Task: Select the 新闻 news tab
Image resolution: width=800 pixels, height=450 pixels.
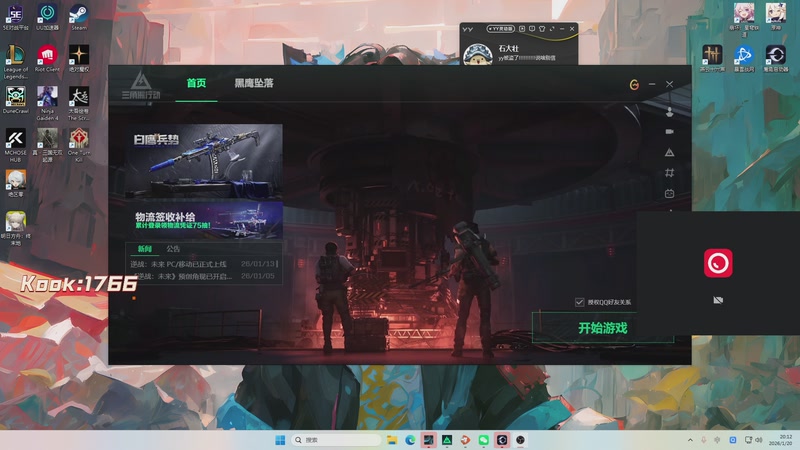Action: [144, 248]
